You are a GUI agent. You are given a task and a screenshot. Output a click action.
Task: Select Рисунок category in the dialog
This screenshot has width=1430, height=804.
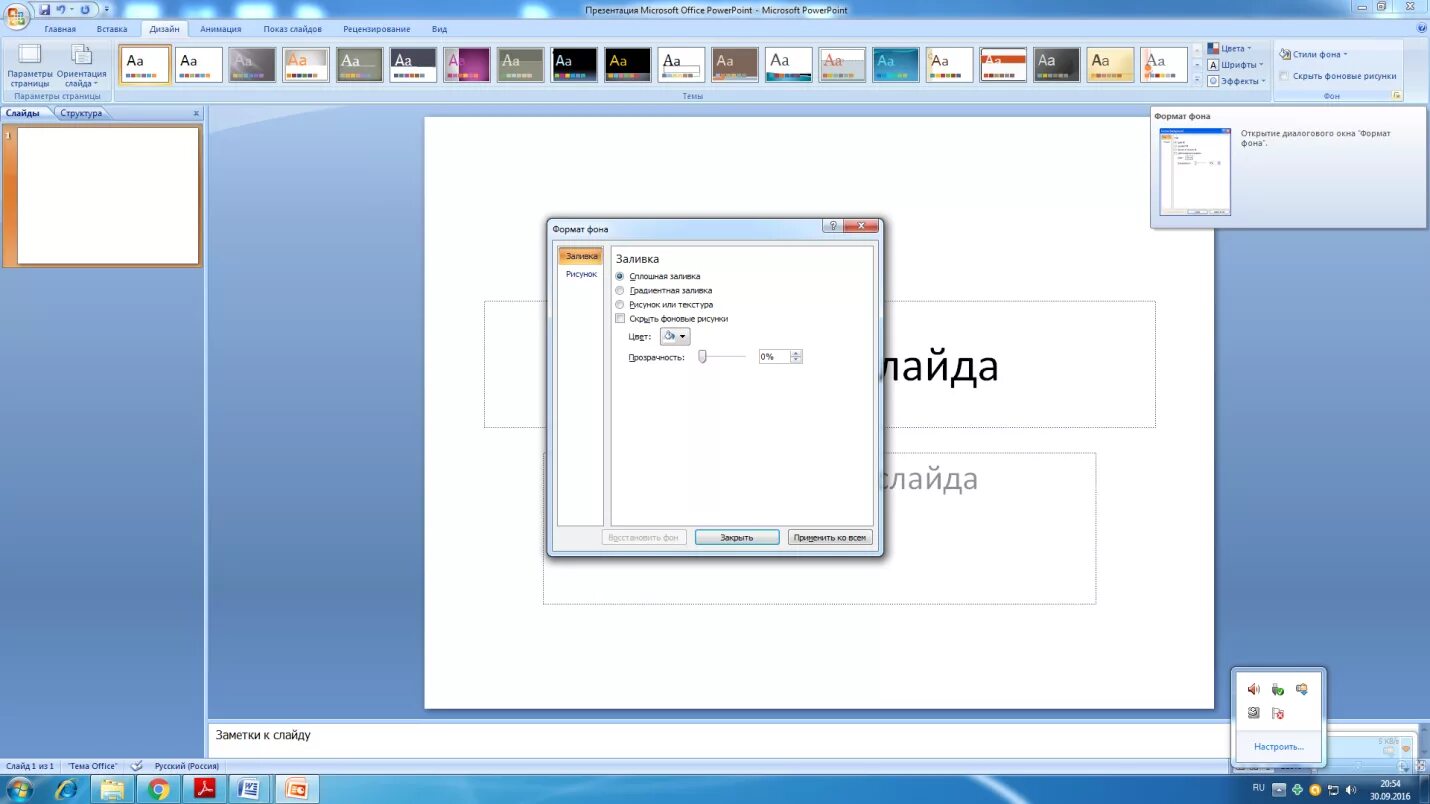(581, 274)
